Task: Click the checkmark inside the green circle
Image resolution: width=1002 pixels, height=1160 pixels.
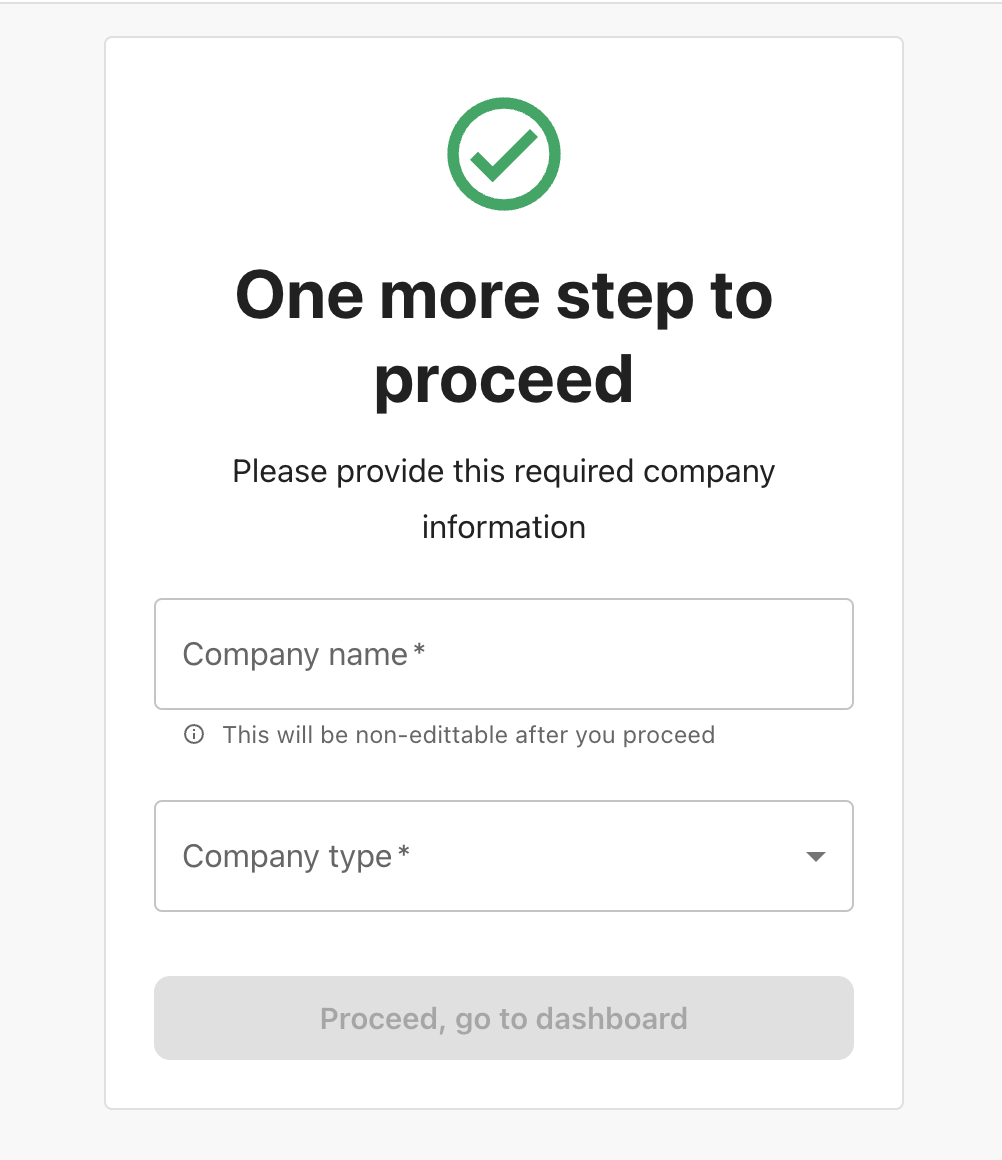Action: (503, 154)
